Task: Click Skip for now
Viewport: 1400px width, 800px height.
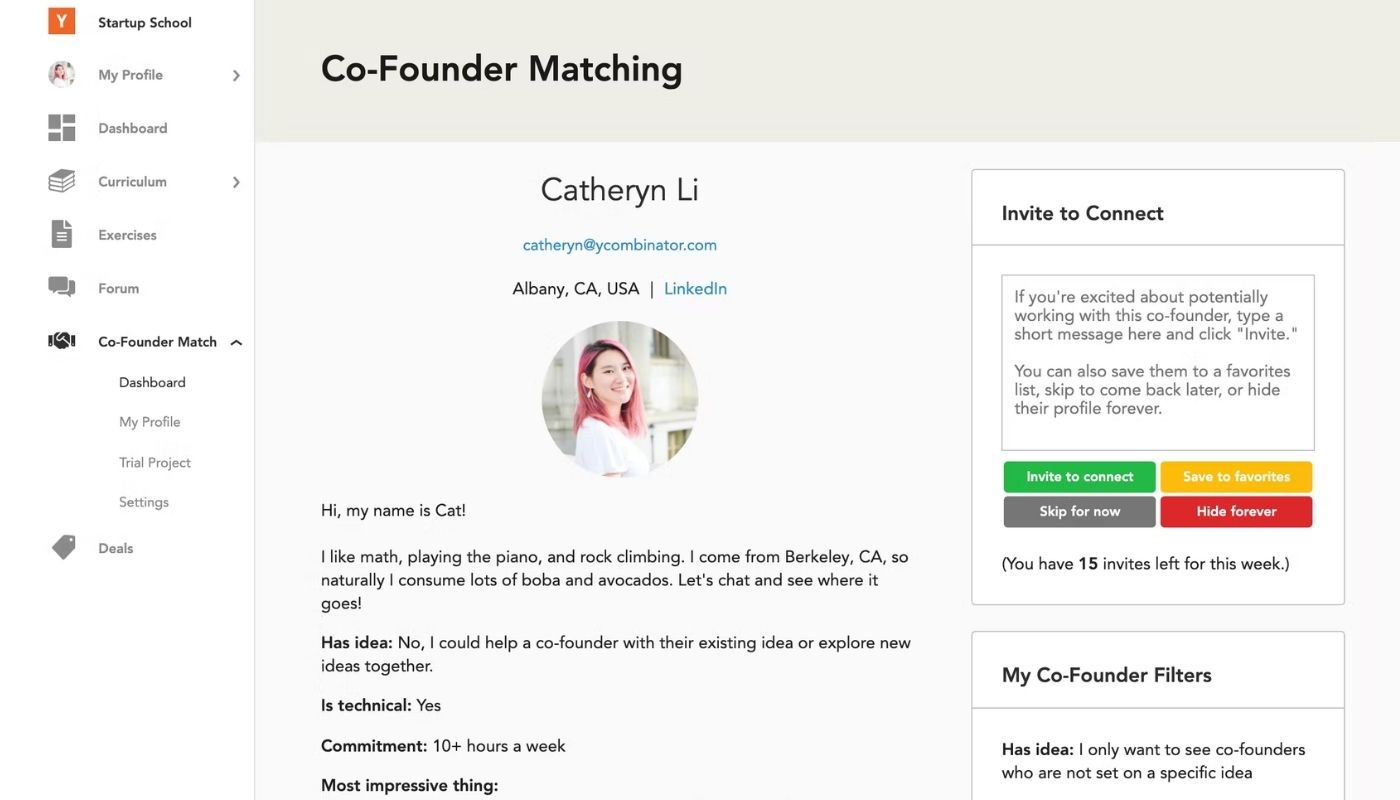Action: click(1079, 511)
